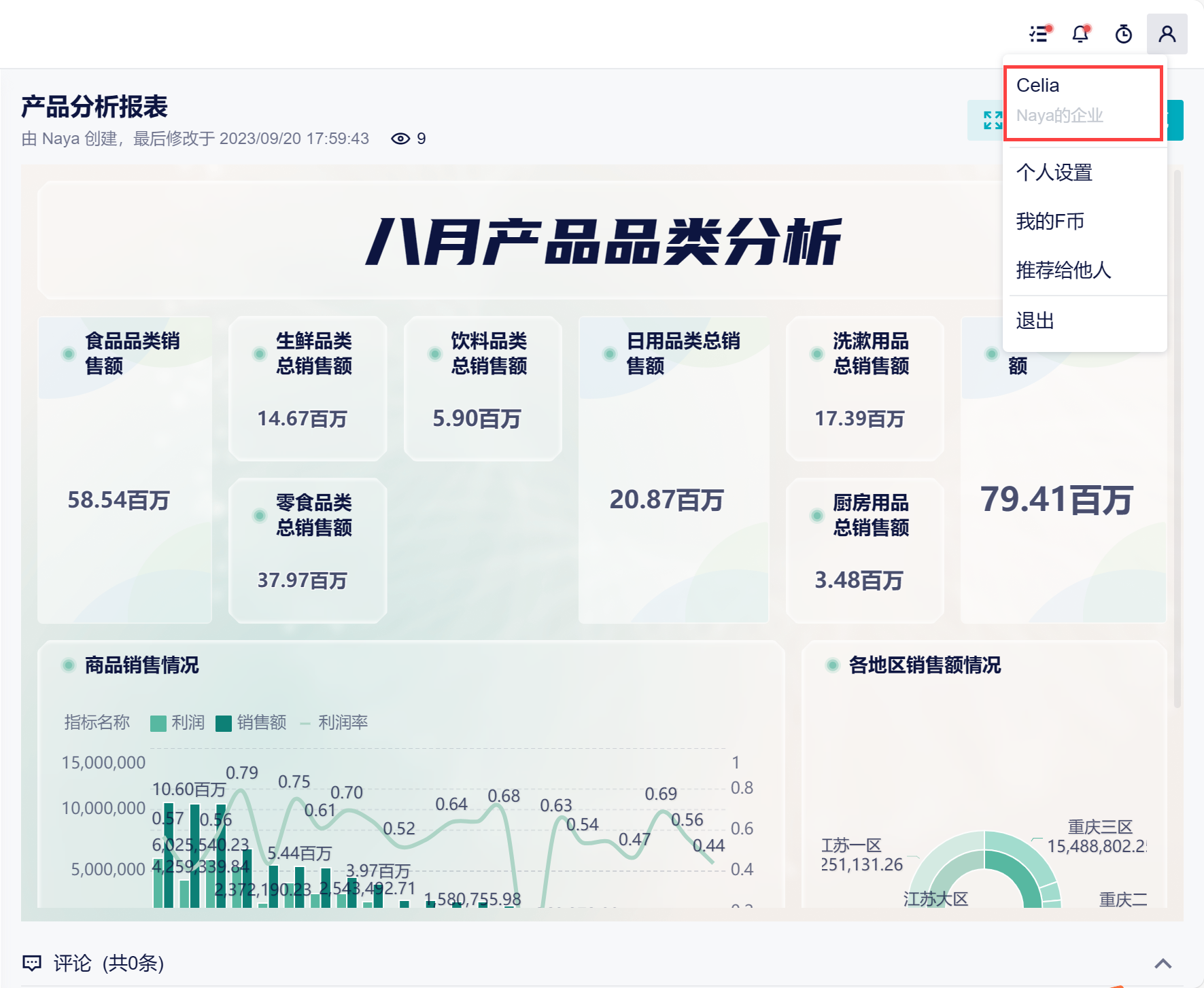The width and height of the screenshot is (1204, 988).
Task: Click the creator and modified-date info line
Action: tap(195, 139)
